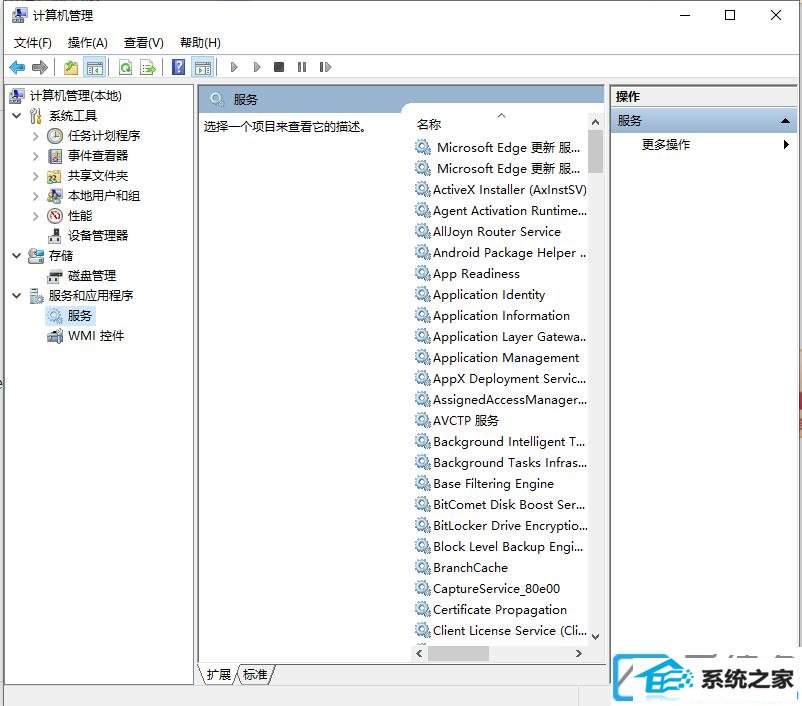Collapse the 服务 actions section arrow
This screenshot has height=706, width=802.
click(x=785, y=121)
